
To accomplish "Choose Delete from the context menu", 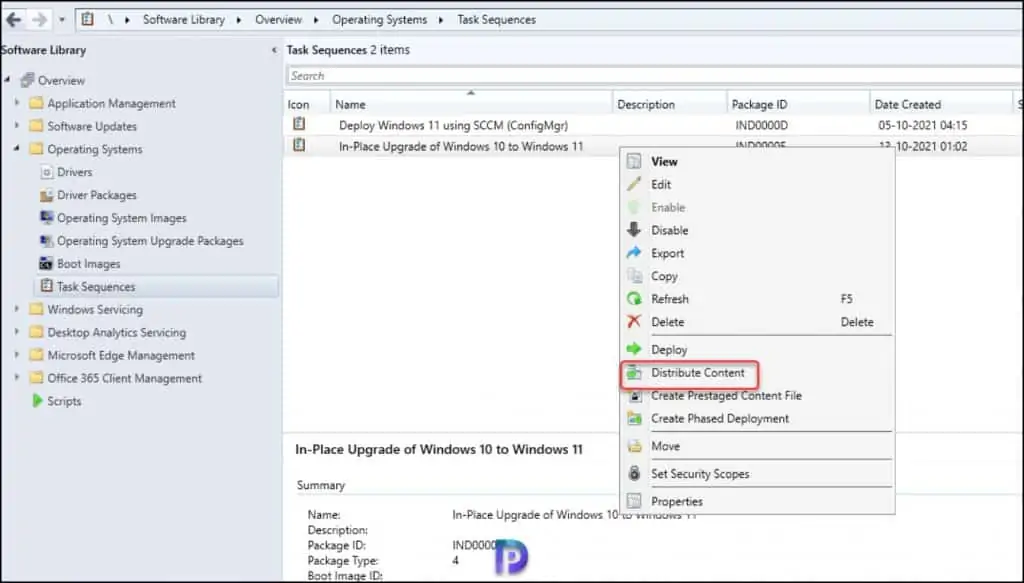I will (758, 322).
